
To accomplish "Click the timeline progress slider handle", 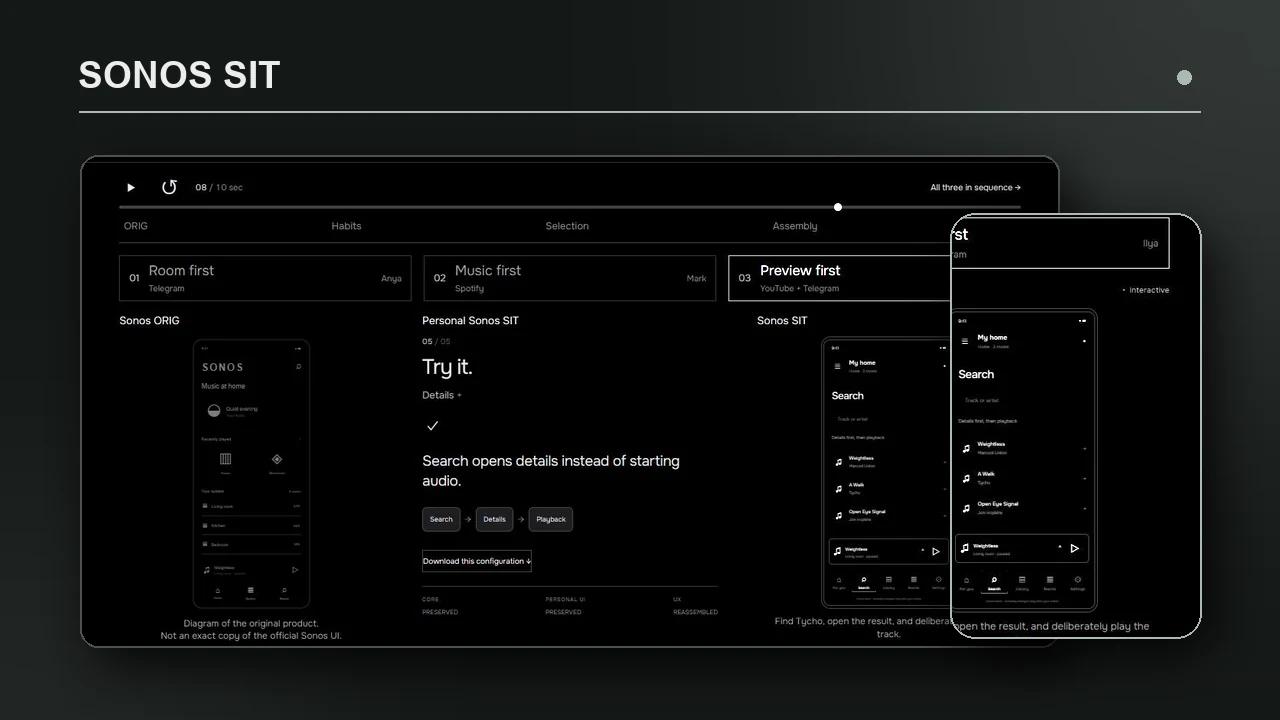I will (838, 207).
